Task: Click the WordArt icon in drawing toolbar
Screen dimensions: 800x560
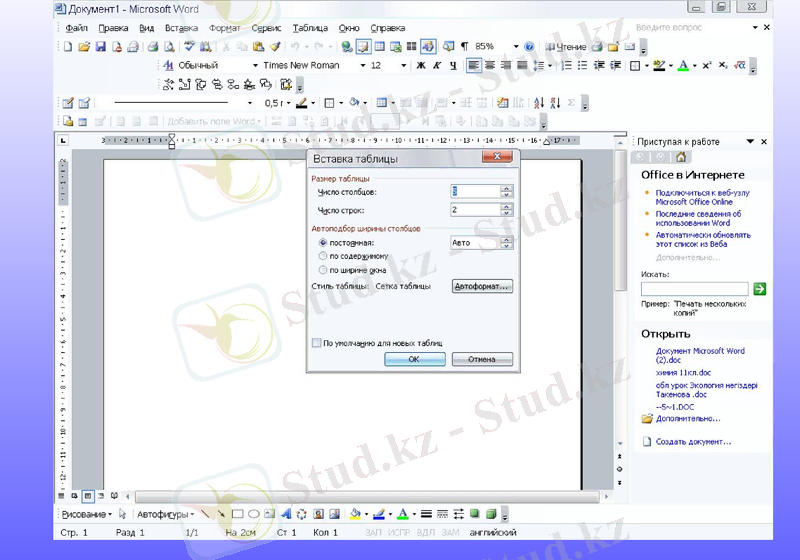Action: (x=285, y=514)
